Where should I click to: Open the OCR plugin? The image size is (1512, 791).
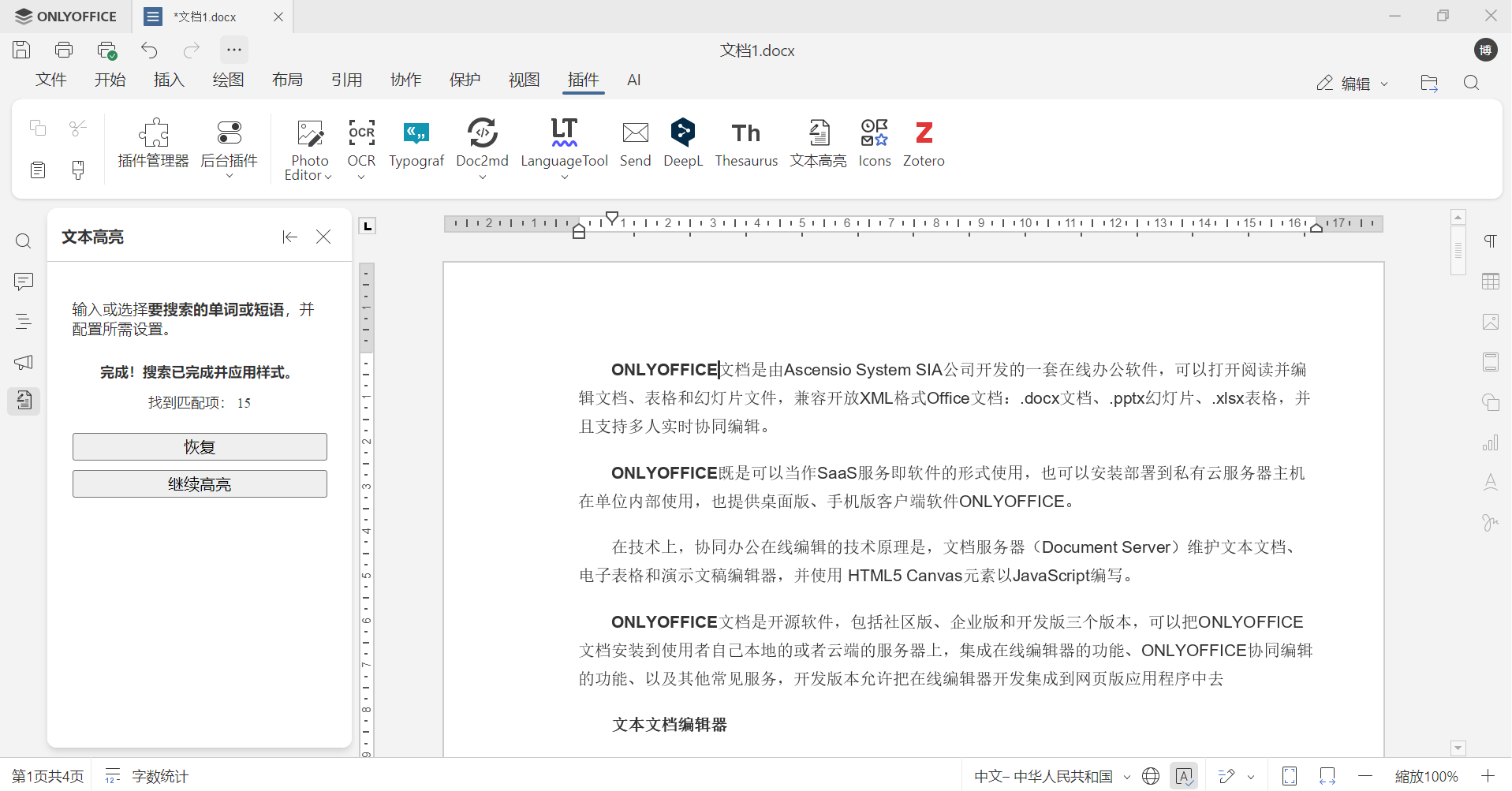coord(361,143)
